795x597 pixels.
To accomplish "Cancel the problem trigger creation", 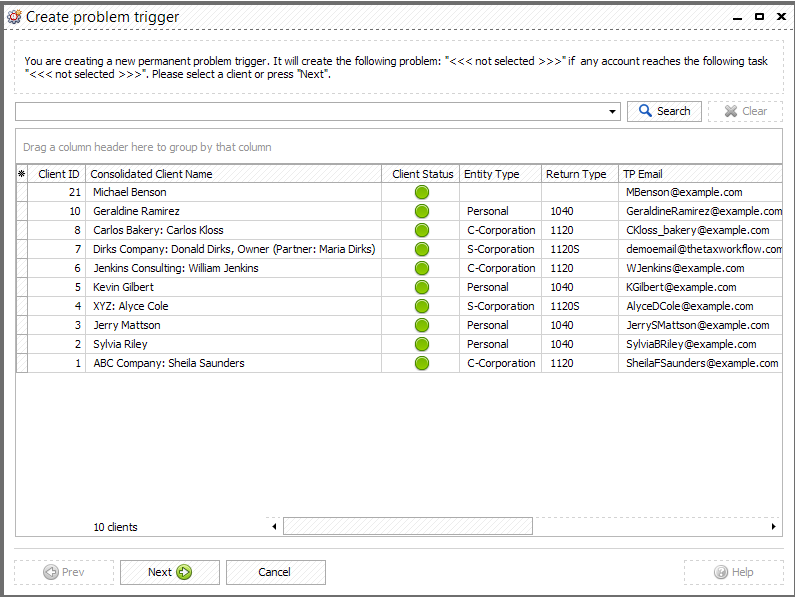I will point(275,572).
